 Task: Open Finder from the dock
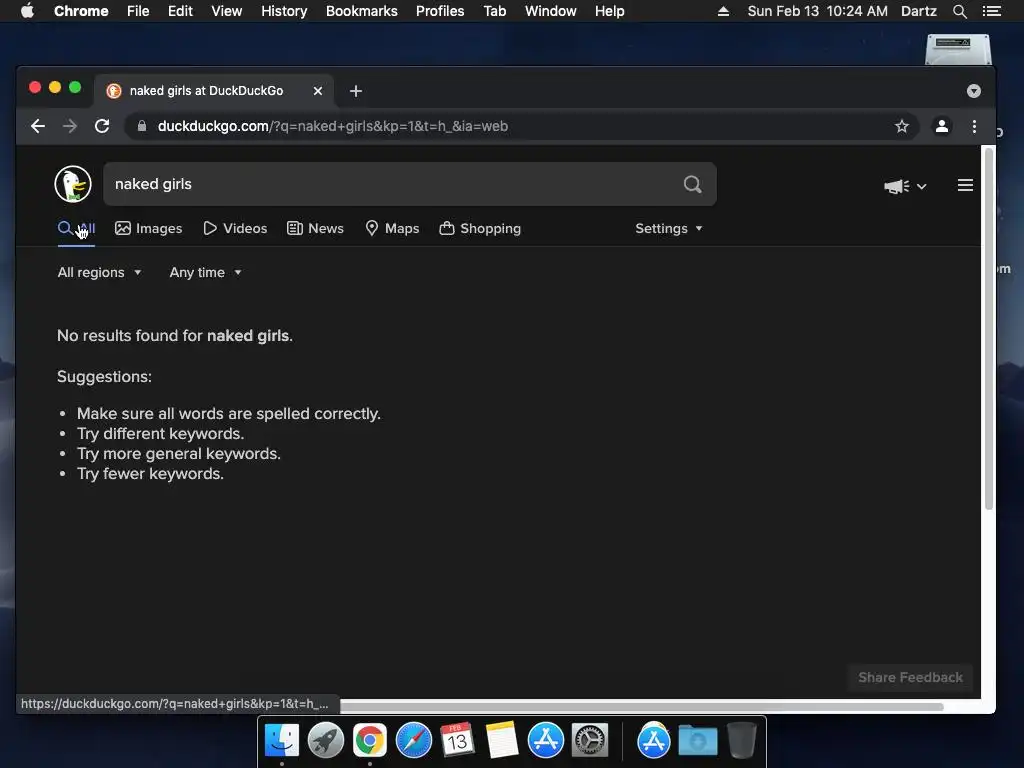(x=281, y=741)
